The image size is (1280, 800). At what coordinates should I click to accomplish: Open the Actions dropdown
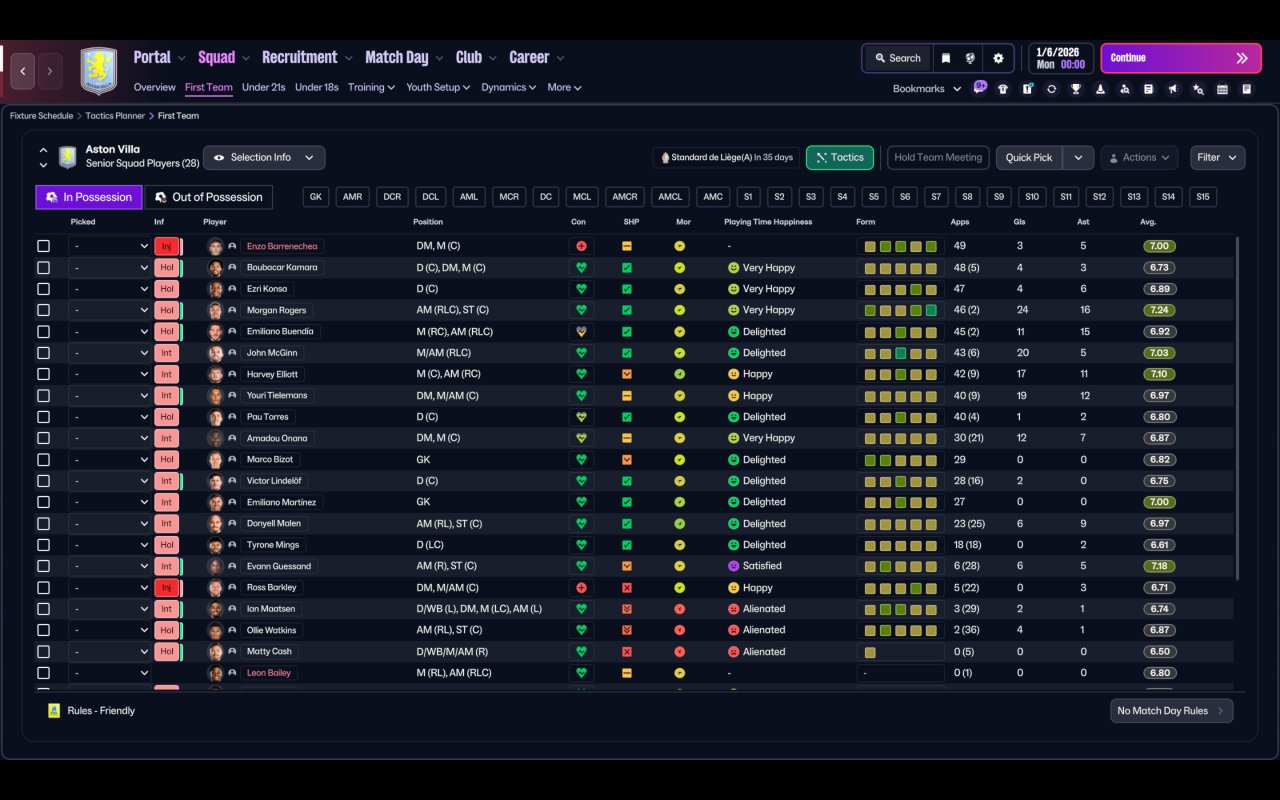[x=1139, y=158]
